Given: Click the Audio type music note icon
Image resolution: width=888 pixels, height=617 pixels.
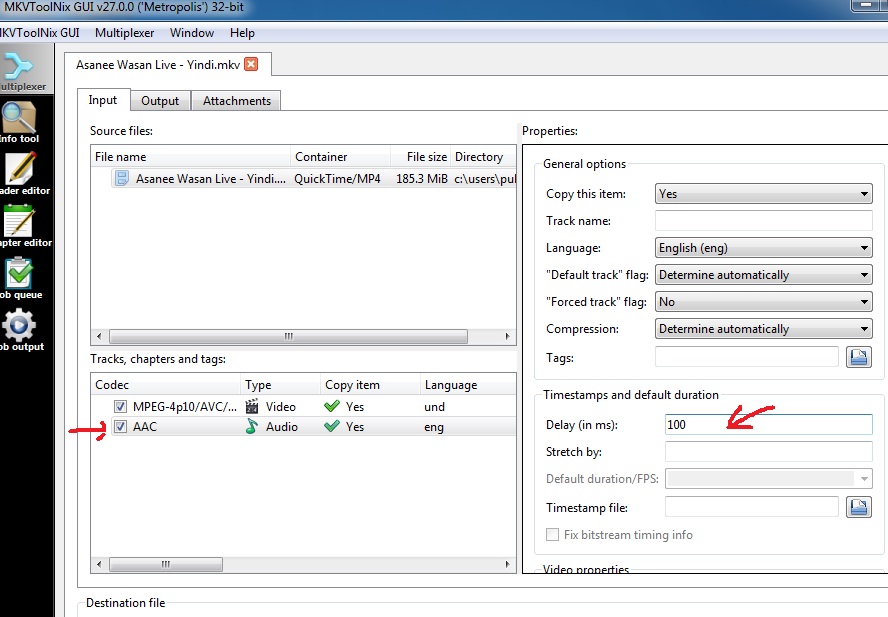Looking at the screenshot, I should click(252, 426).
